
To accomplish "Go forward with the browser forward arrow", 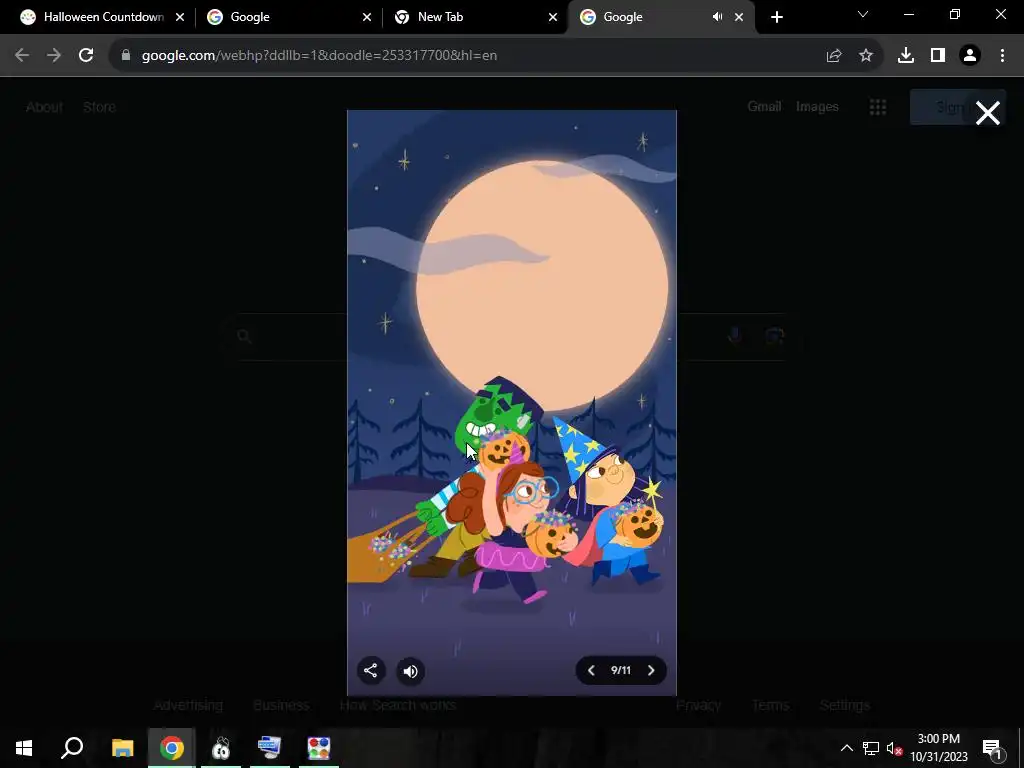I will tap(54, 56).
